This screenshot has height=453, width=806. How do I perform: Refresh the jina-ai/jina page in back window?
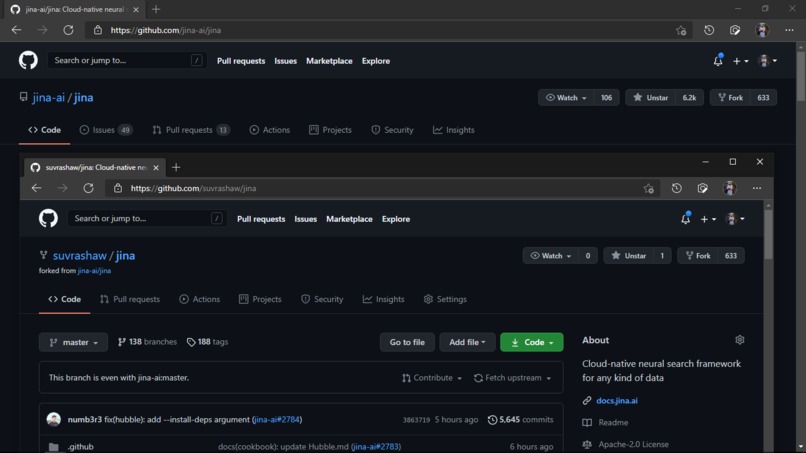(68, 30)
